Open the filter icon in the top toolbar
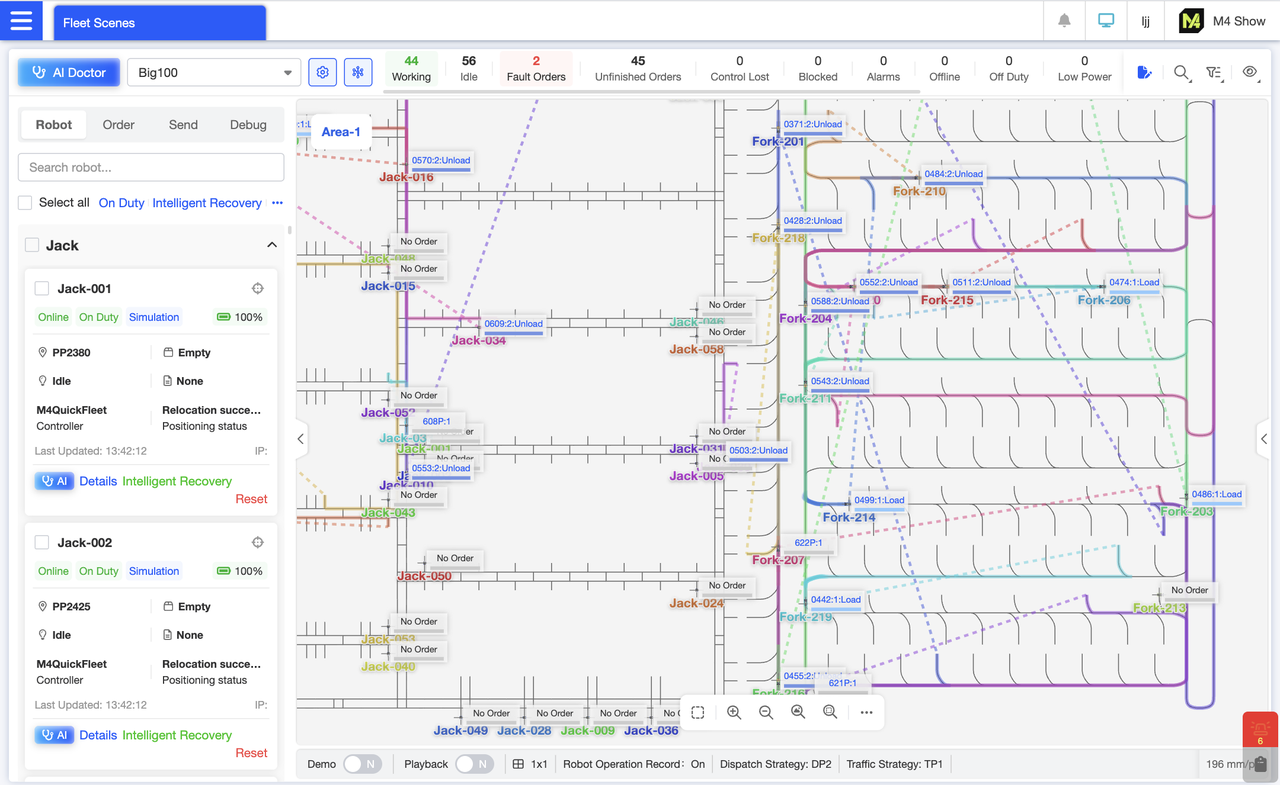Image resolution: width=1280 pixels, height=785 pixels. click(x=1216, y=73)
